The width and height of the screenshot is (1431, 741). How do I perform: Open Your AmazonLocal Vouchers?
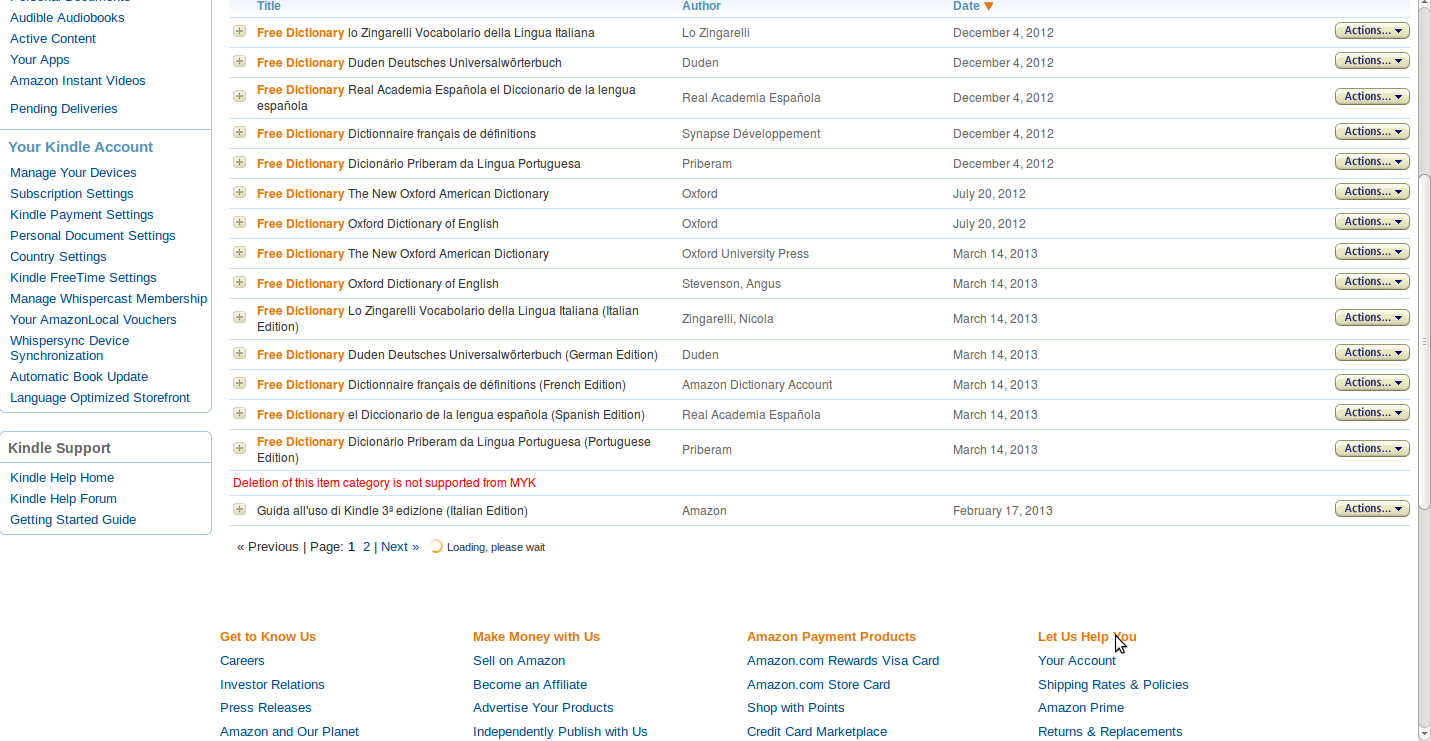[93, 320]
